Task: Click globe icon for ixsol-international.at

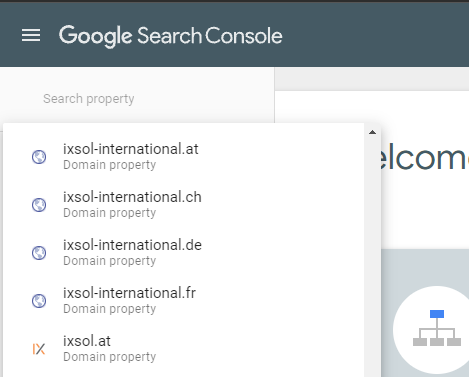Action: pos(39,157)
